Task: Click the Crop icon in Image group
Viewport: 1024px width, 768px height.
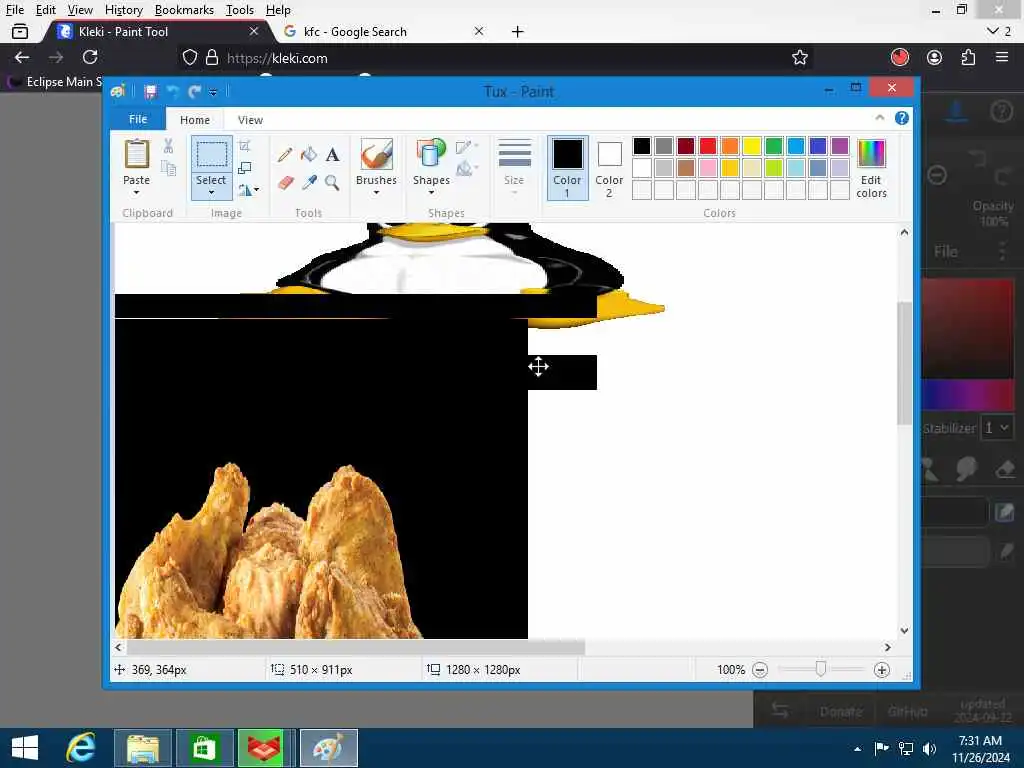Action: pyautogui.click(x=245, y=146)
